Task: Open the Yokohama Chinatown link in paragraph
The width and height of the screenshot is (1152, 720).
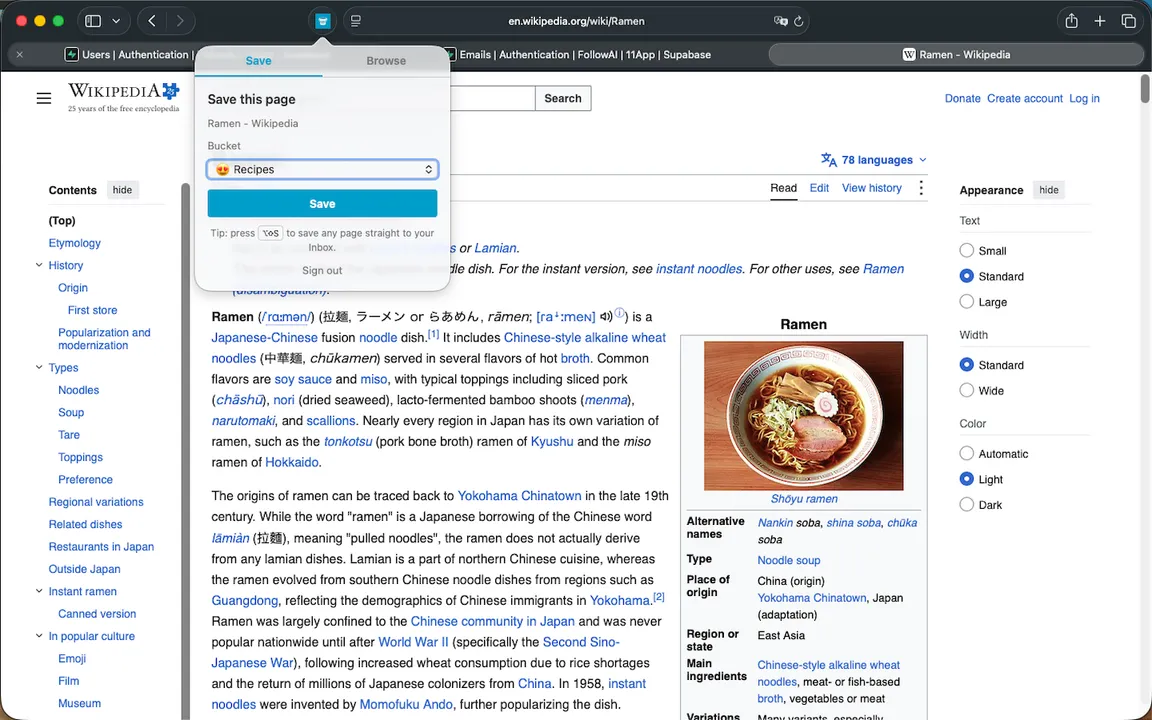Action: pos(519,496)
